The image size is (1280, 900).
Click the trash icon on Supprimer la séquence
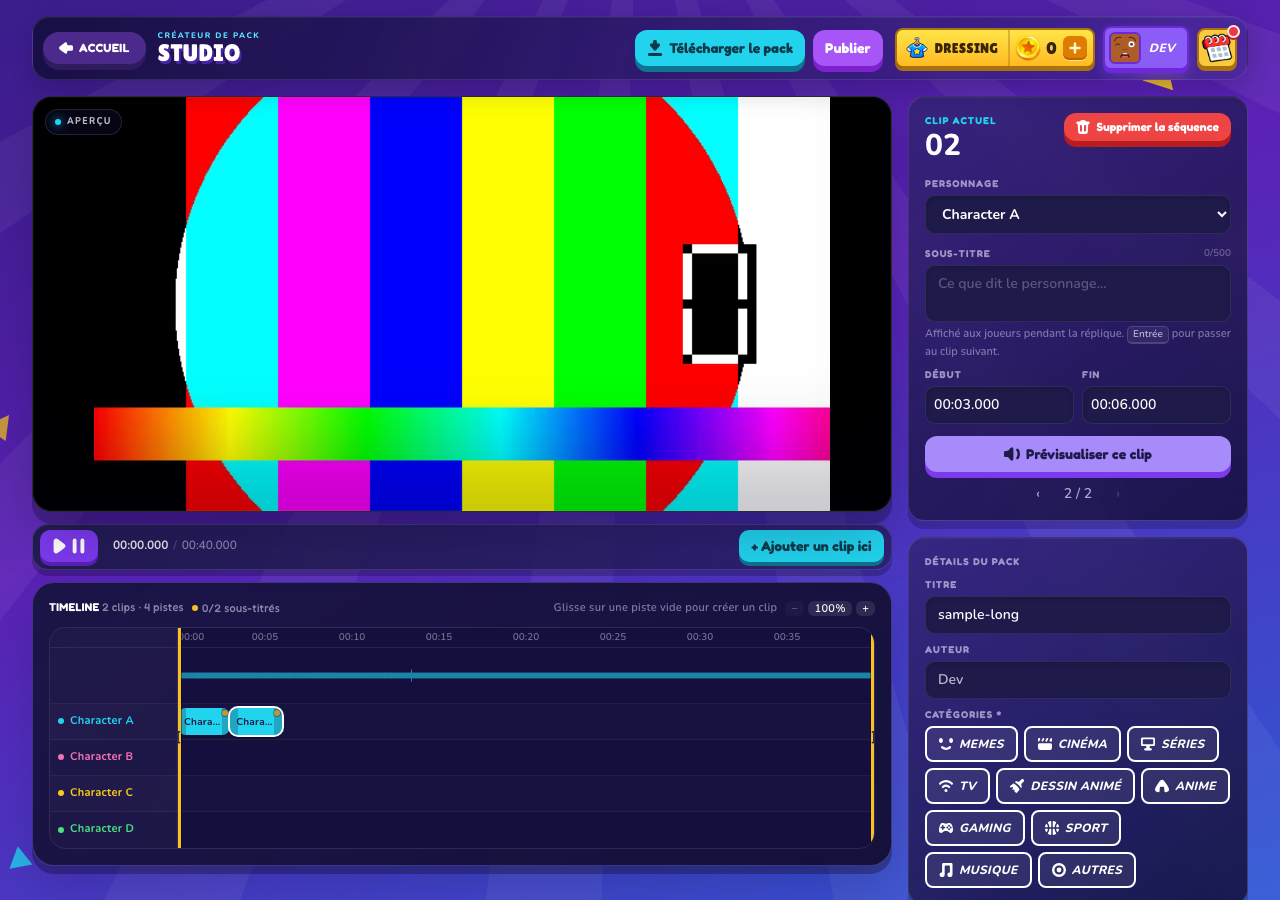coord(1083,127)
